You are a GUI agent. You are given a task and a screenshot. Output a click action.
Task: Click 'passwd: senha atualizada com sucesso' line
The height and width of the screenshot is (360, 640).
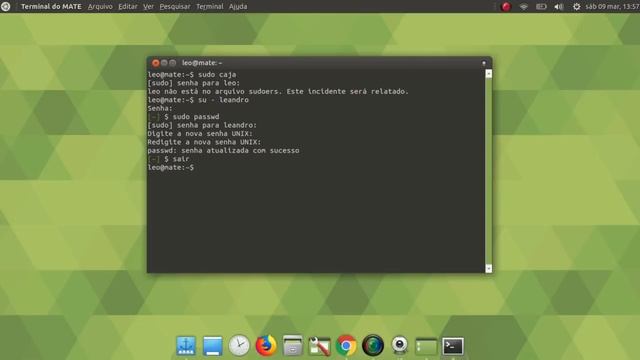pyautogui.click(x=224, y=151)
